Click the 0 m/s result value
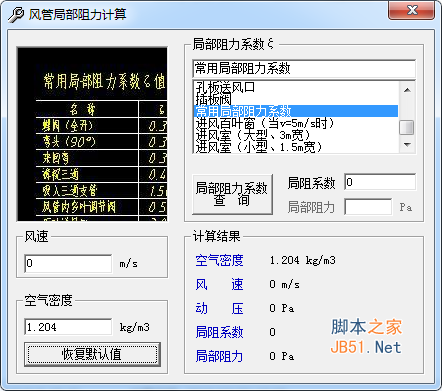Image resolution: width=442 pixels, height=391 pixels. click(x=284, y=284)
